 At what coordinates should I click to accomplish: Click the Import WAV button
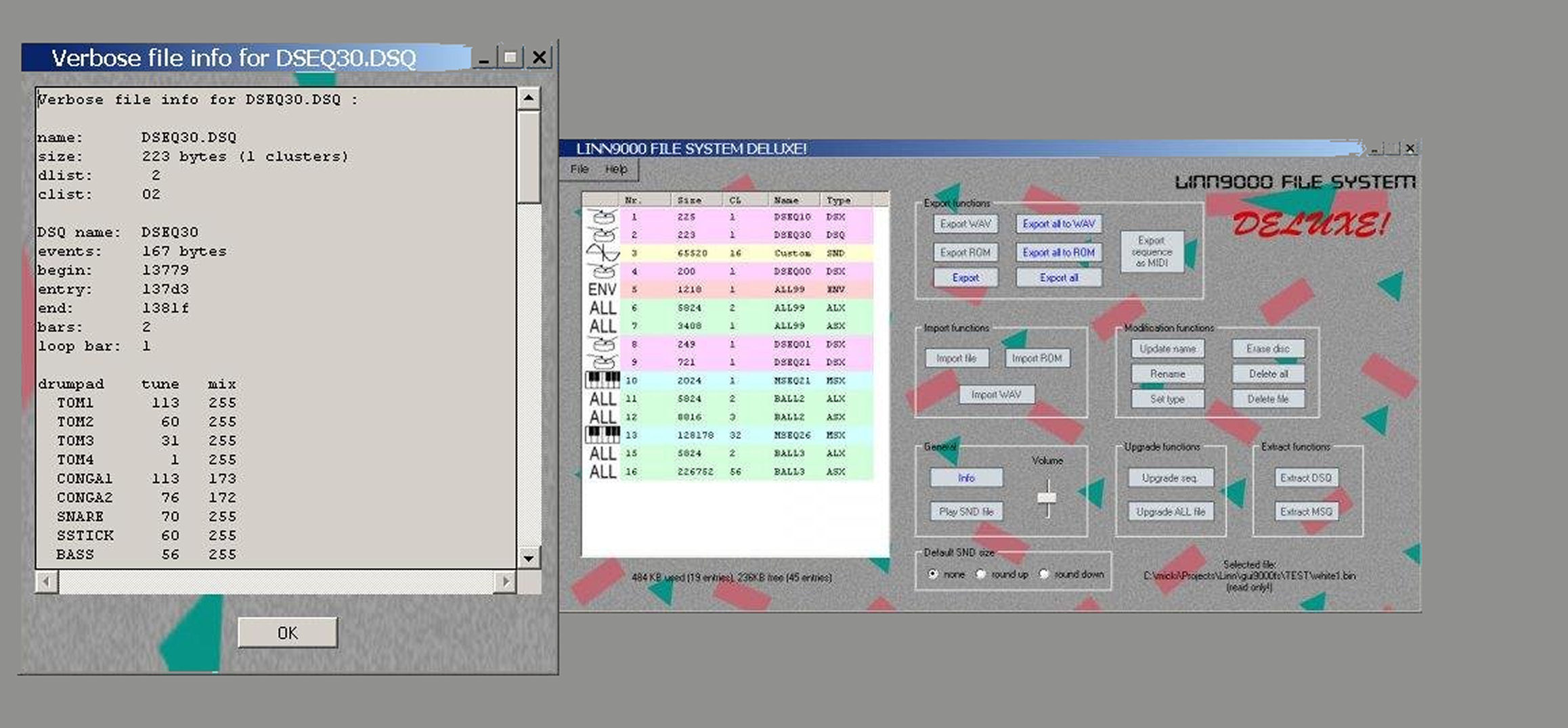996,394
